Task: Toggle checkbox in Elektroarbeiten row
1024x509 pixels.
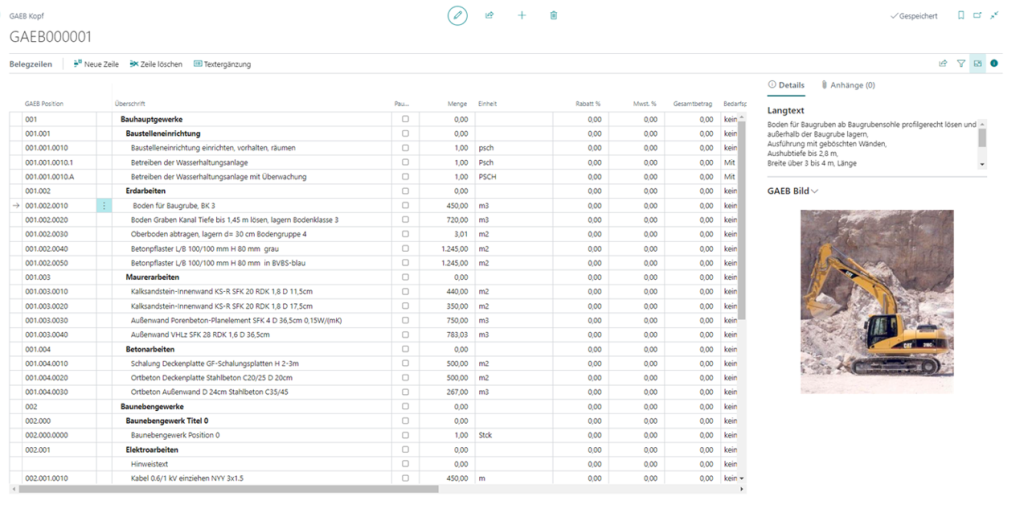Action: point(406,450)
